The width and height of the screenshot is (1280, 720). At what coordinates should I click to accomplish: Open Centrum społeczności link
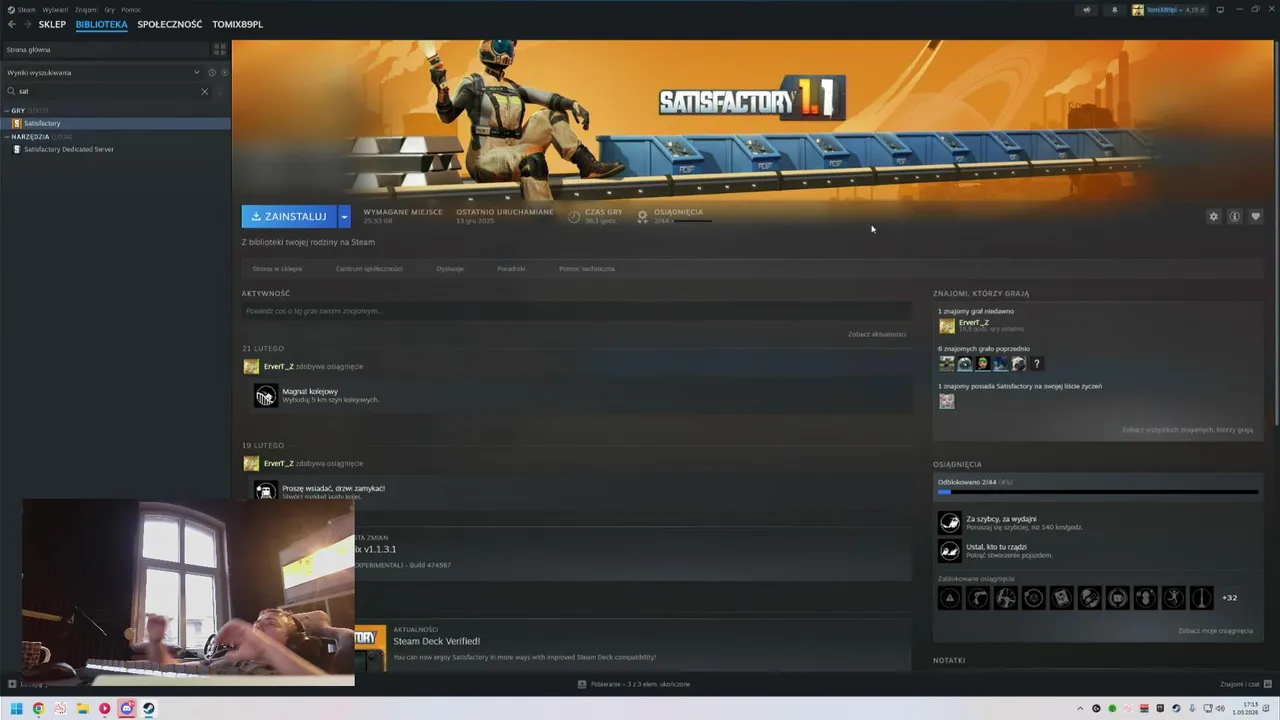tap(369, 269)
